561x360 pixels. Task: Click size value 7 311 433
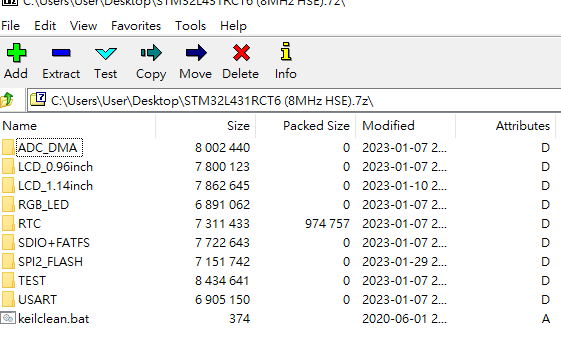click(x=222, y=223)
